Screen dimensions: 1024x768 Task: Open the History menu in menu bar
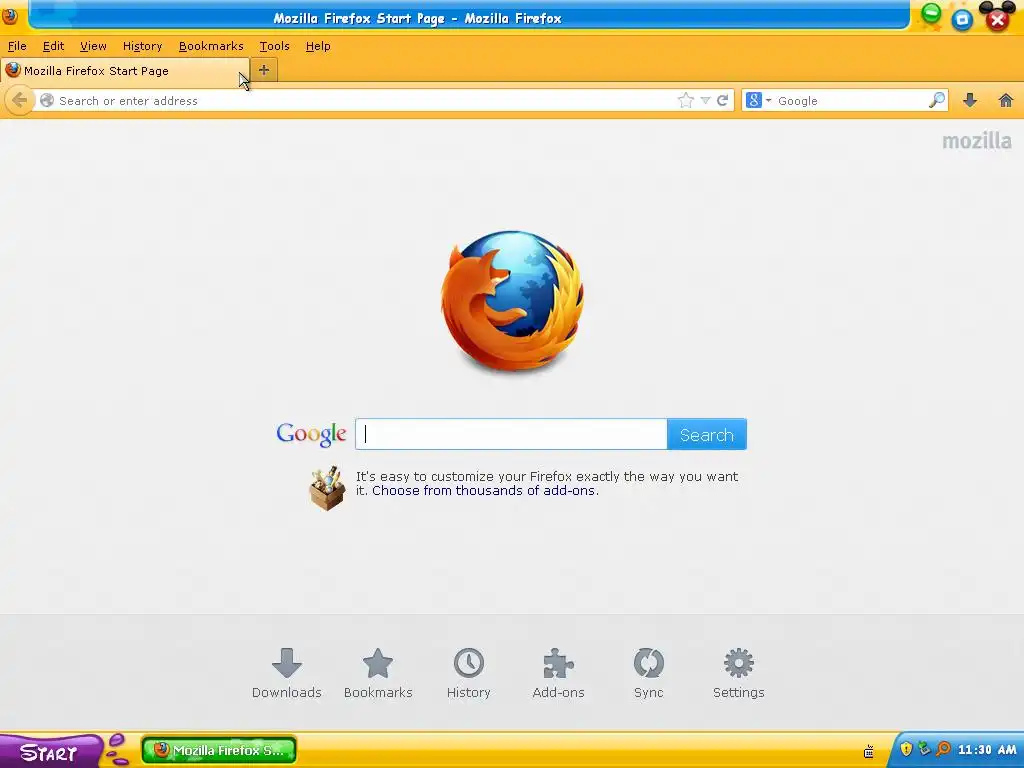(142, 46)
